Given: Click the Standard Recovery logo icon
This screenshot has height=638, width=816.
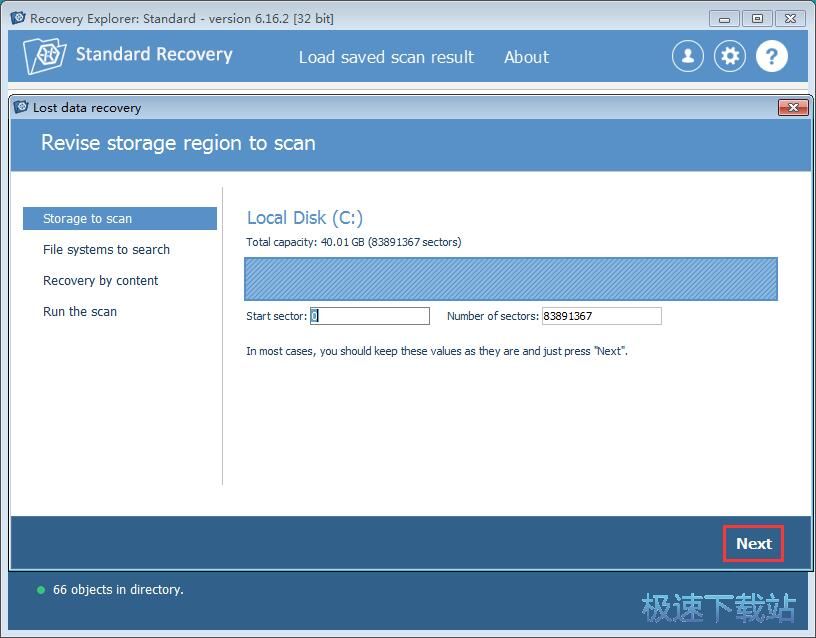Looking at the screenshot, I should tap(45, 56).
